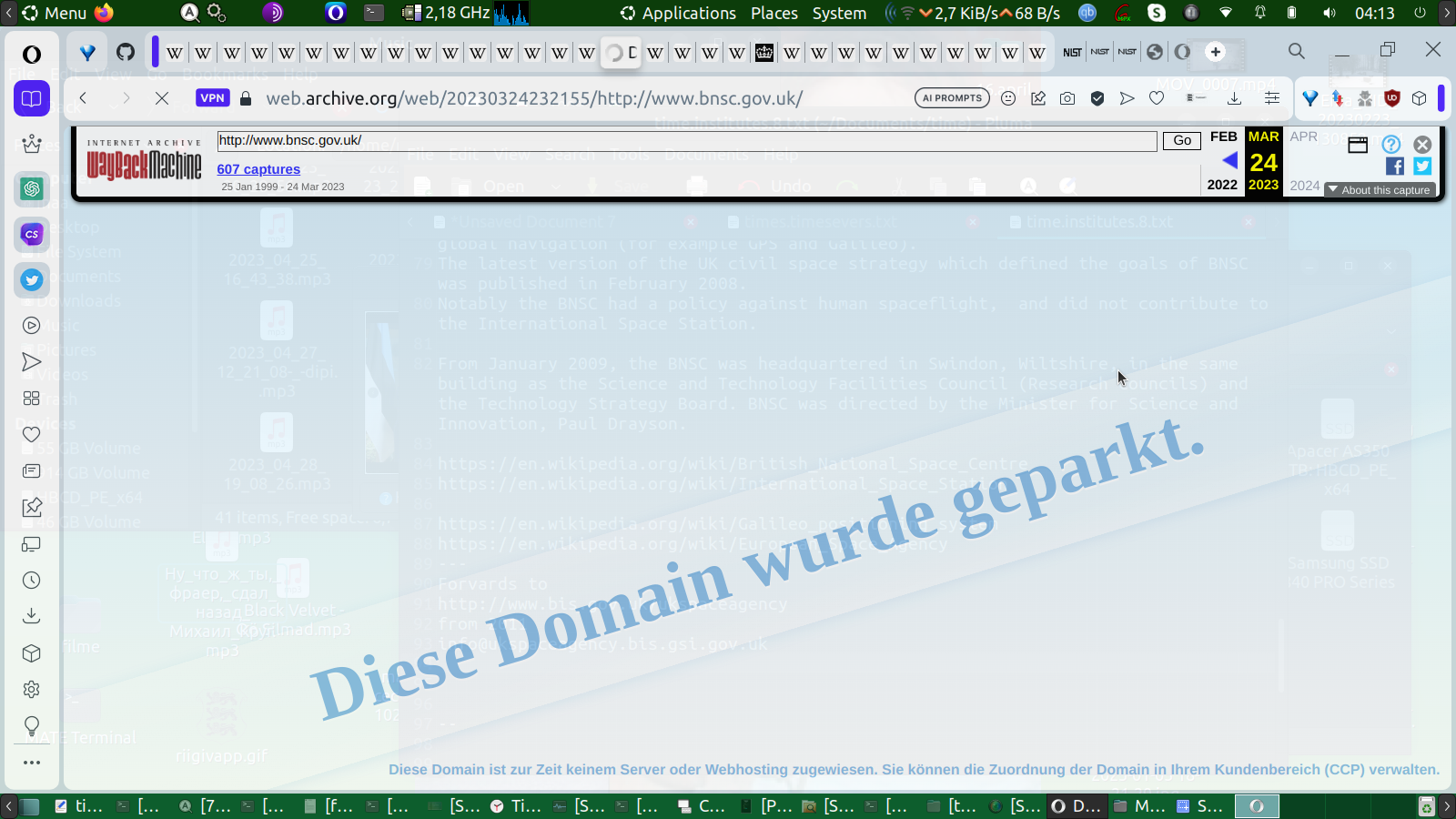Switch to the pinned blue funnel tab
The image size is (1456, 819).
(87, 52)
